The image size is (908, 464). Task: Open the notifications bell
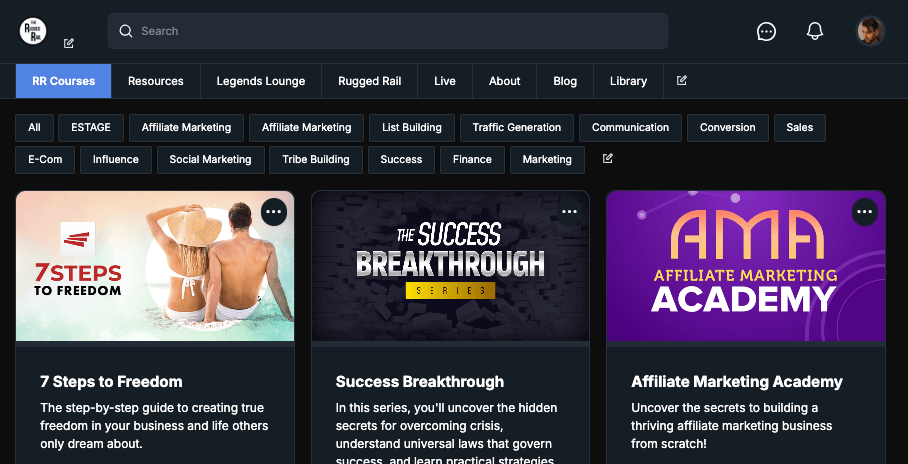click(x=815, y=31)
